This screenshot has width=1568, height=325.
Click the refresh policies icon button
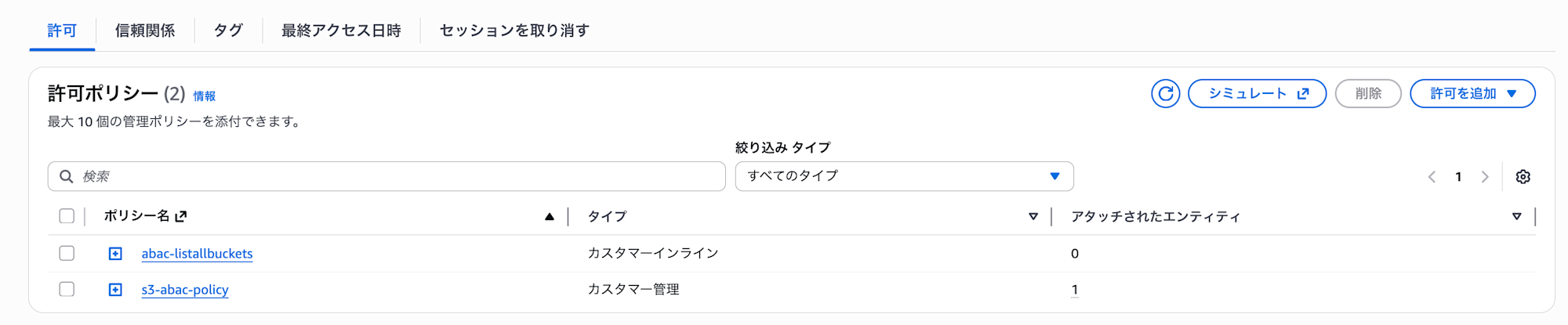pos(1165,94)
